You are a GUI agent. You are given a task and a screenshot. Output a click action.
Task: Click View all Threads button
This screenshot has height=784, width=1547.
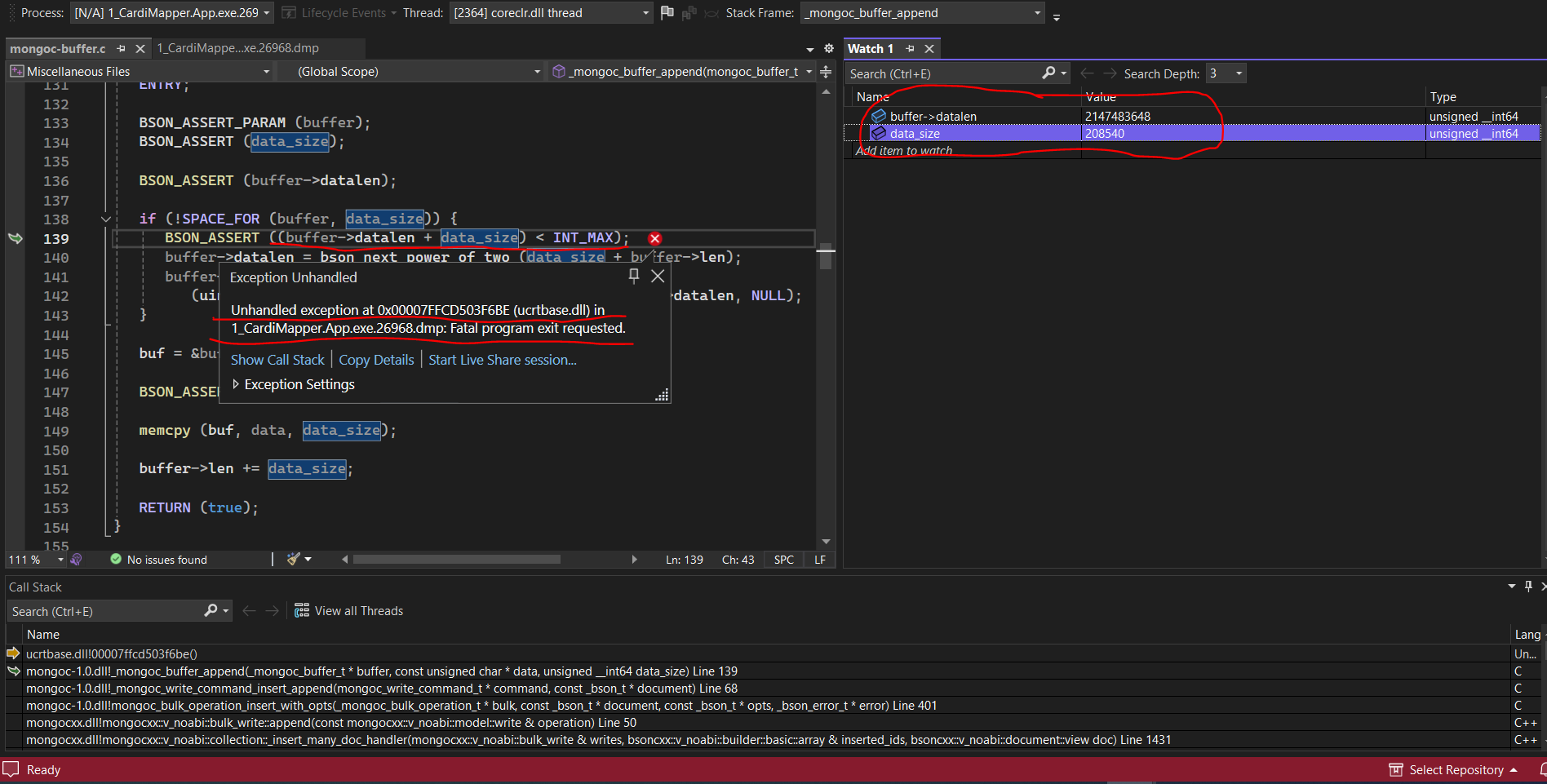[x=349, y=611]
